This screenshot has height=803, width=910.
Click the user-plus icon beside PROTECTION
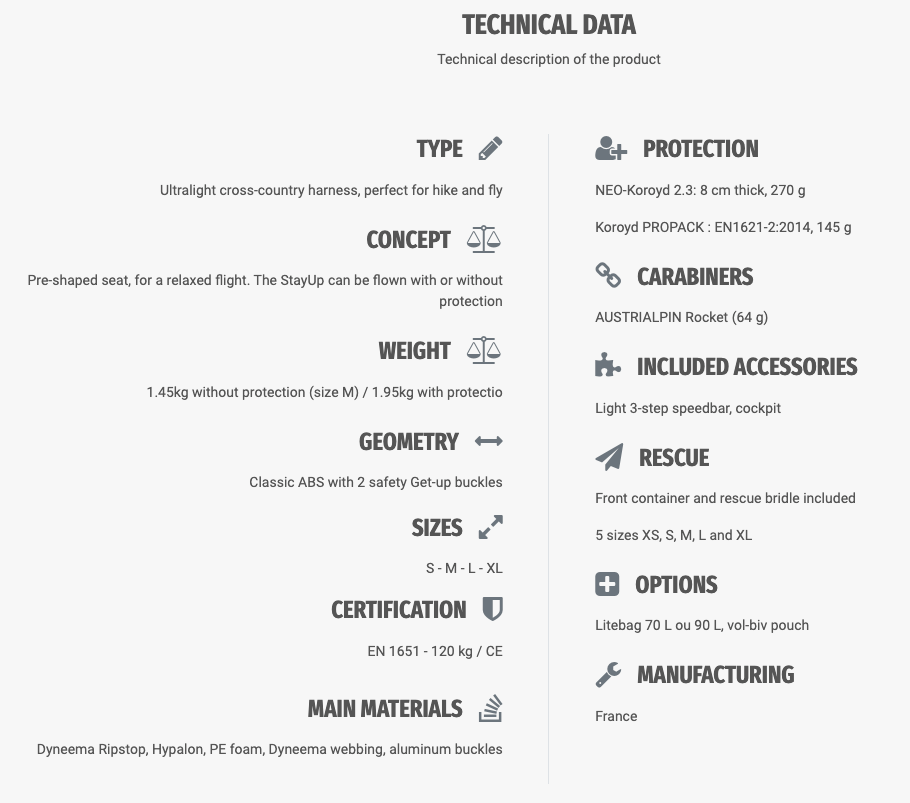click(610, 149)
